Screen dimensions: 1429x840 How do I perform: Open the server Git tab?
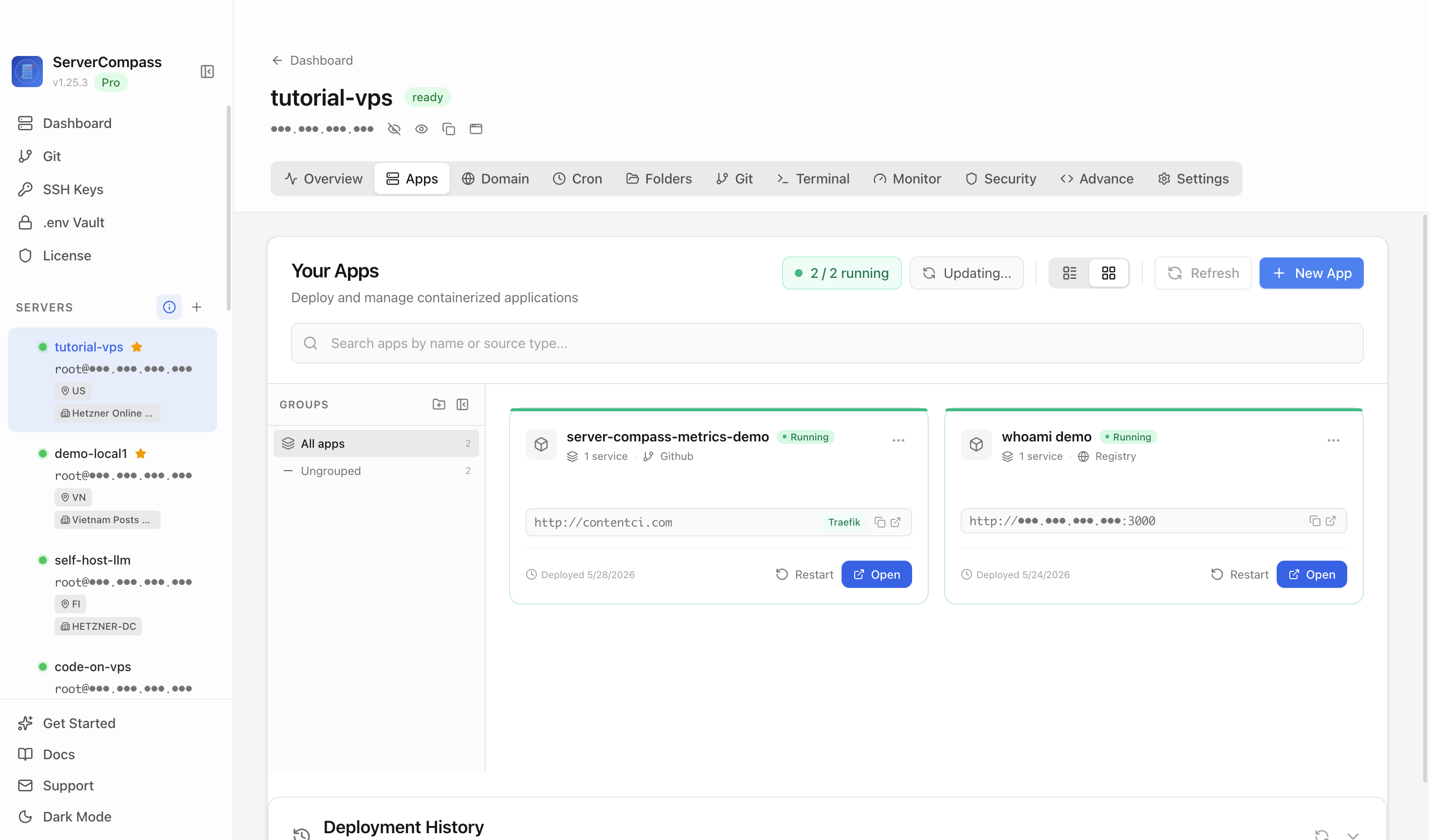click(734, 179)
